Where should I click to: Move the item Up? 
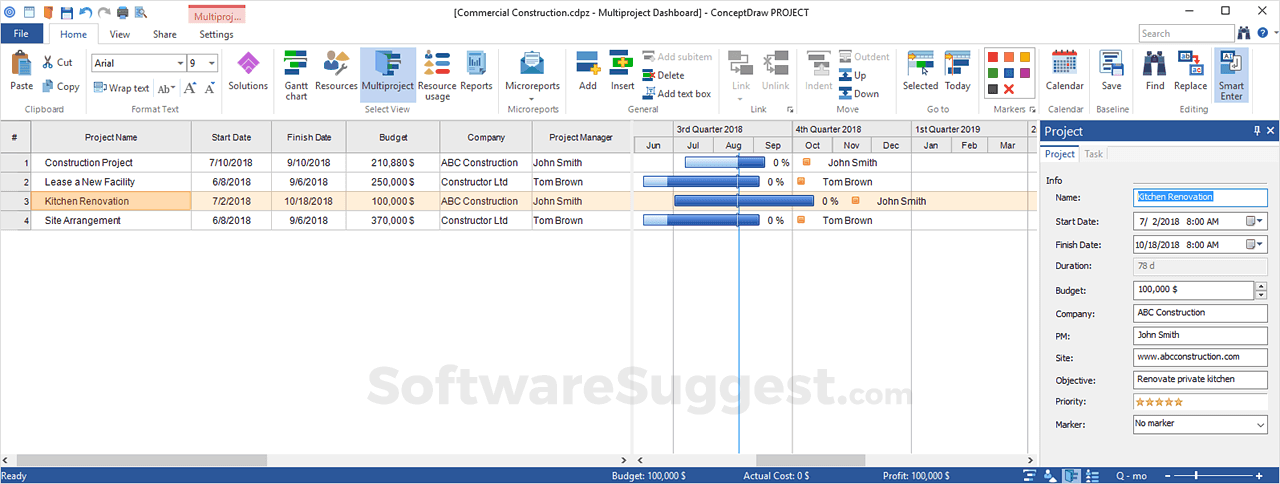pos(853,75)
